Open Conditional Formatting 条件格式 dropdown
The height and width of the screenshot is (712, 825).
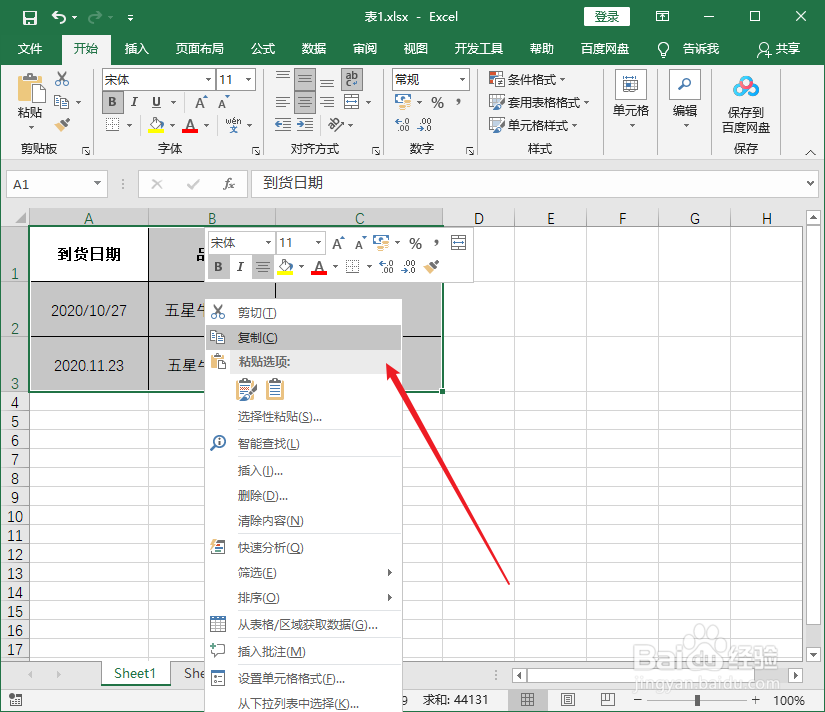528,79
